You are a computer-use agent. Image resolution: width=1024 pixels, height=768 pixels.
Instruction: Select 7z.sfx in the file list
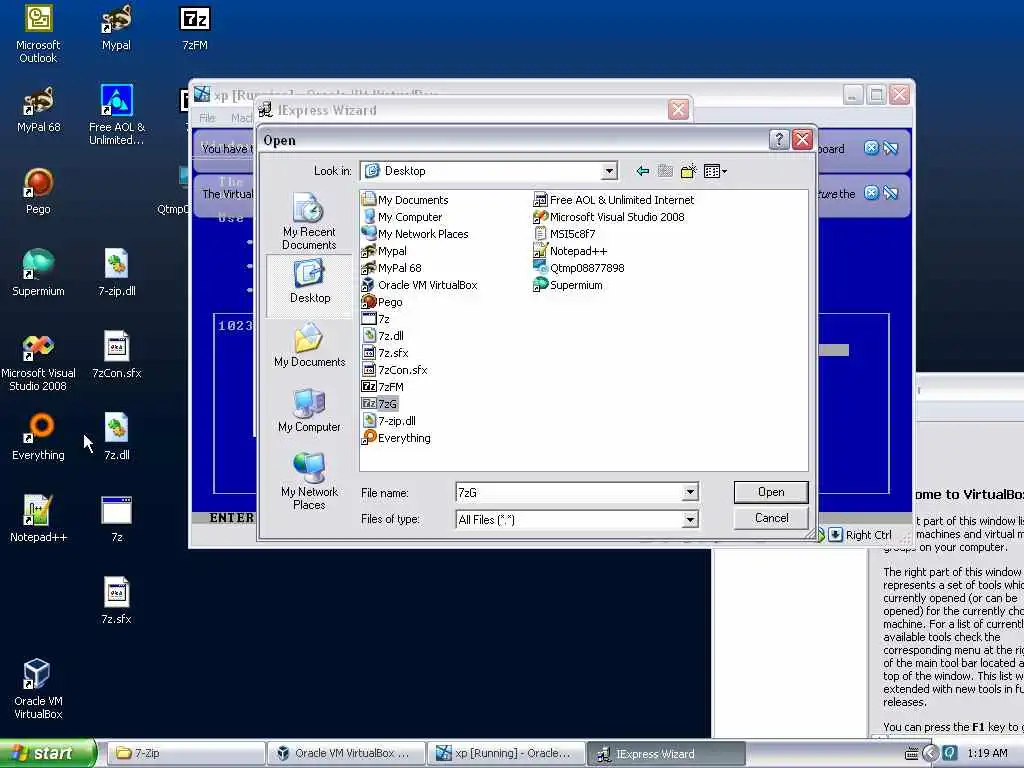coord(385,353)
